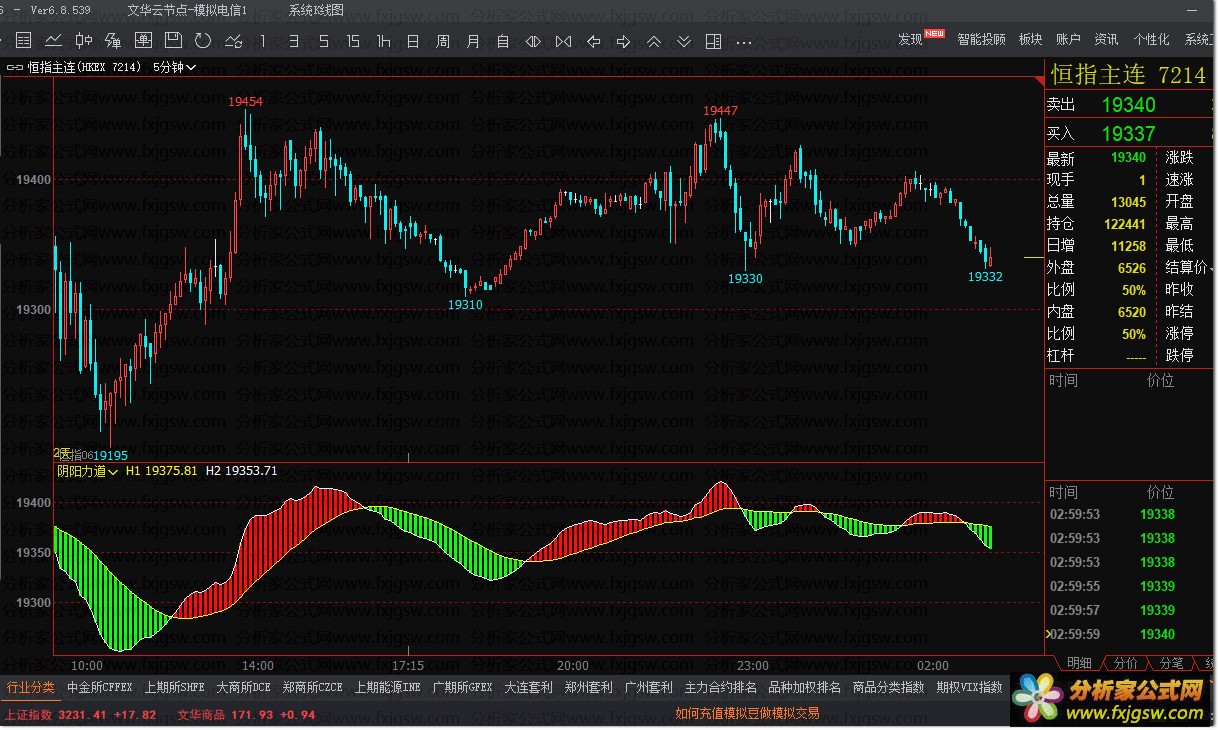This screenshot has width=1220, height=730.
Task: Select the 广州套利 tab
Action: click(x=648, y=687)
